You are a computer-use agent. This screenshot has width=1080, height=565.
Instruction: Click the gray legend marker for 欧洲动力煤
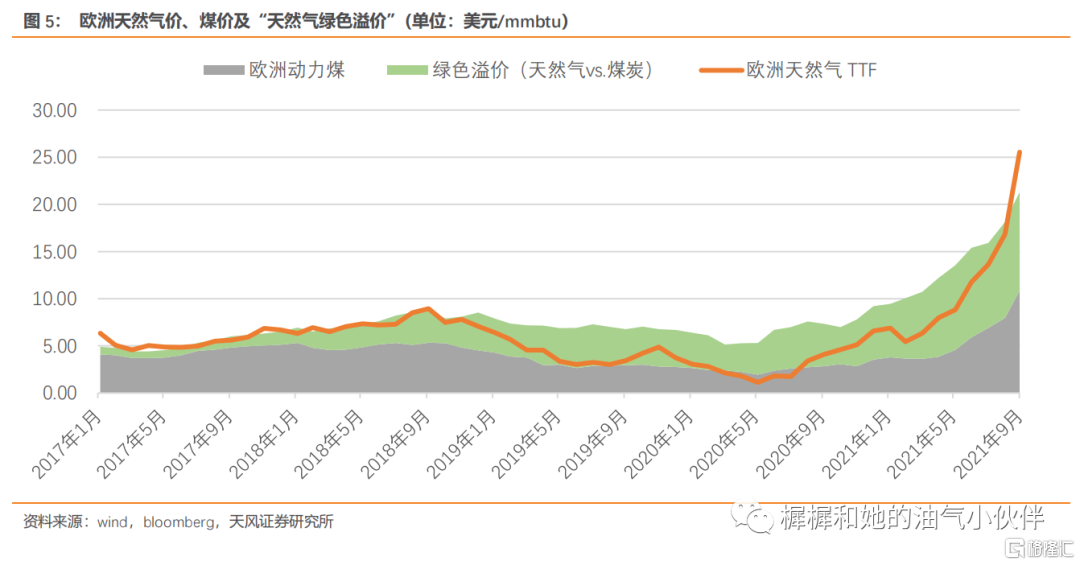pos(224,70)
